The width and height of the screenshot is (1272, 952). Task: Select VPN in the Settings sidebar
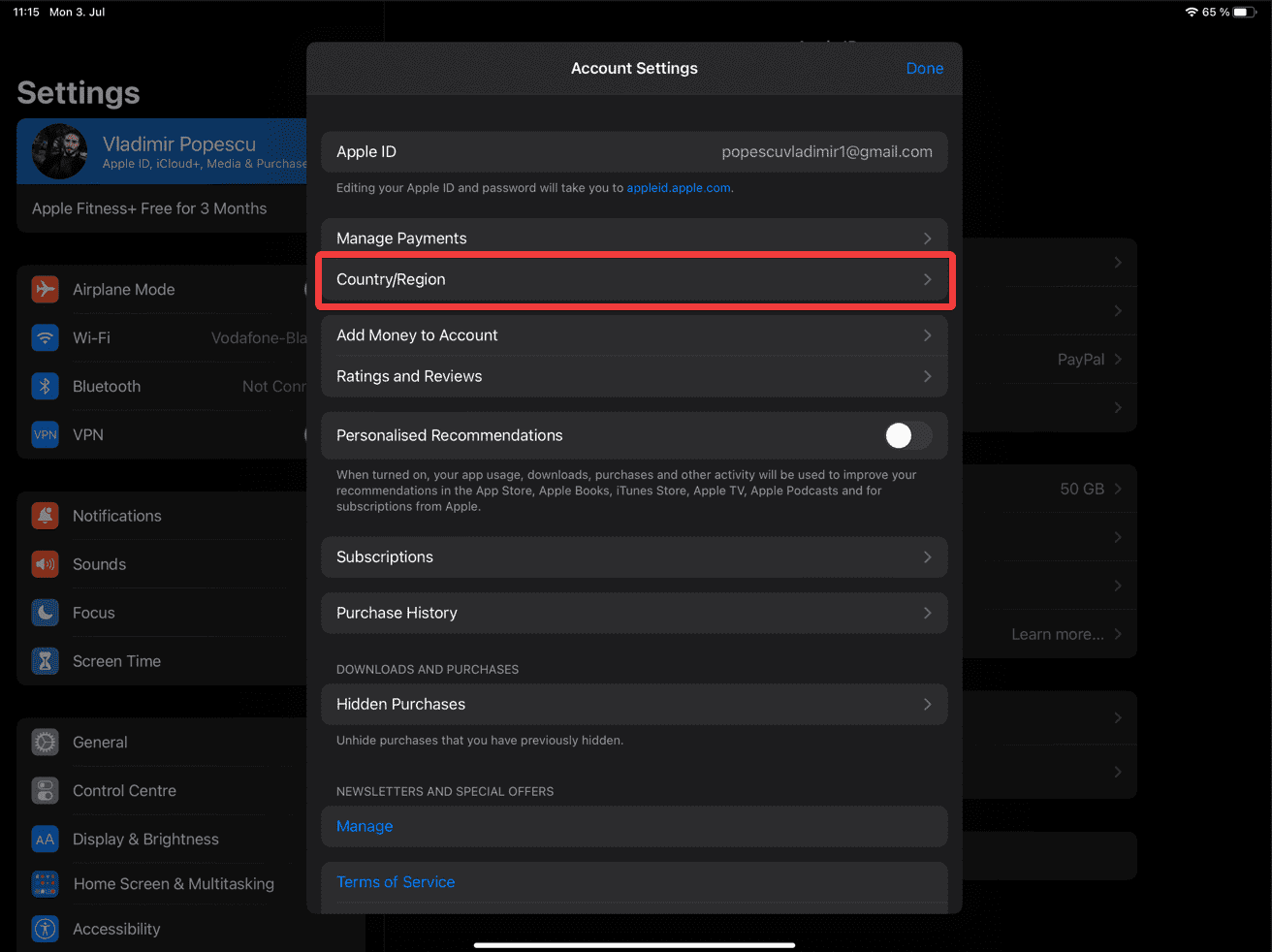[162, 434]
